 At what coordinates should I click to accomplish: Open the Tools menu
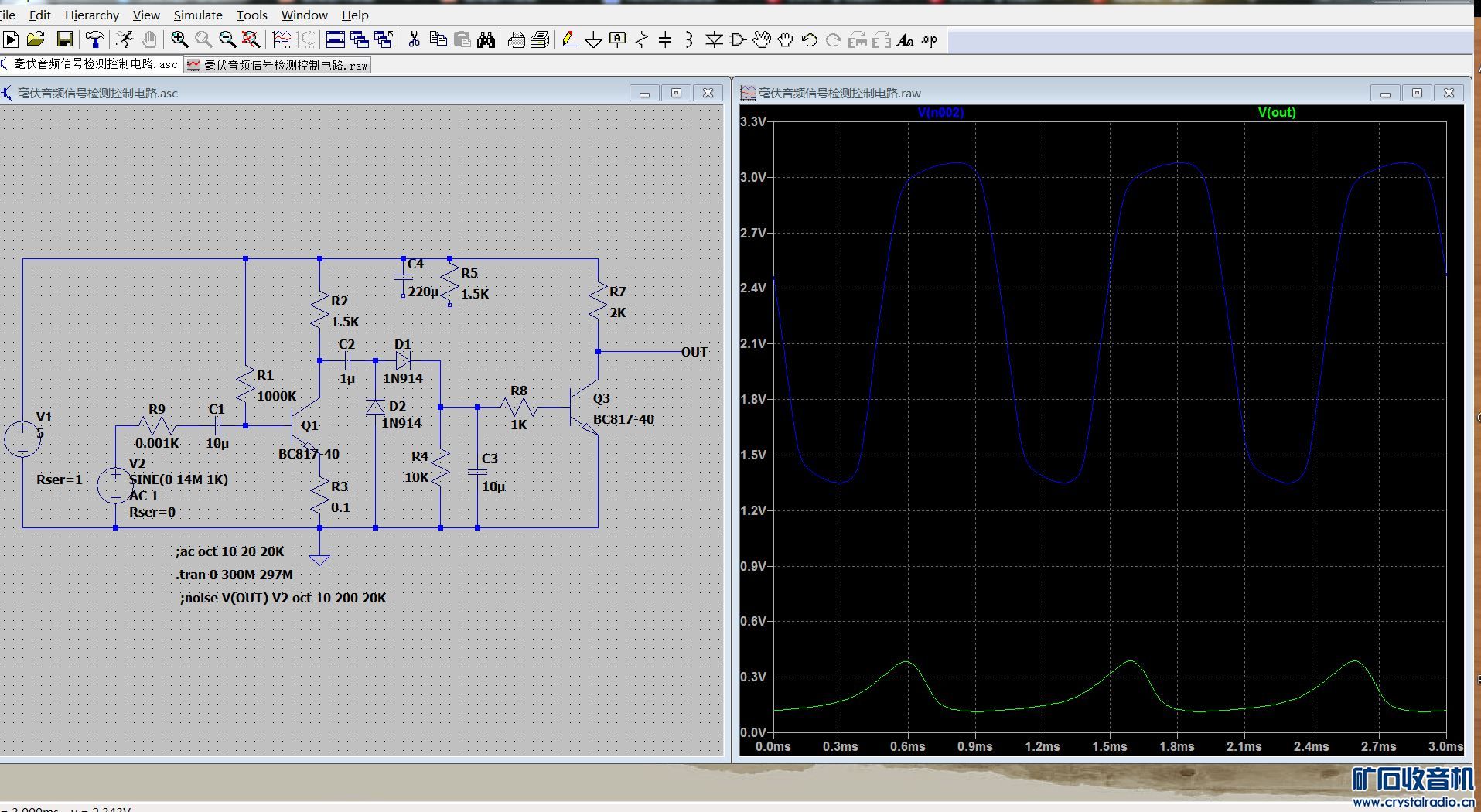point(252,15)
